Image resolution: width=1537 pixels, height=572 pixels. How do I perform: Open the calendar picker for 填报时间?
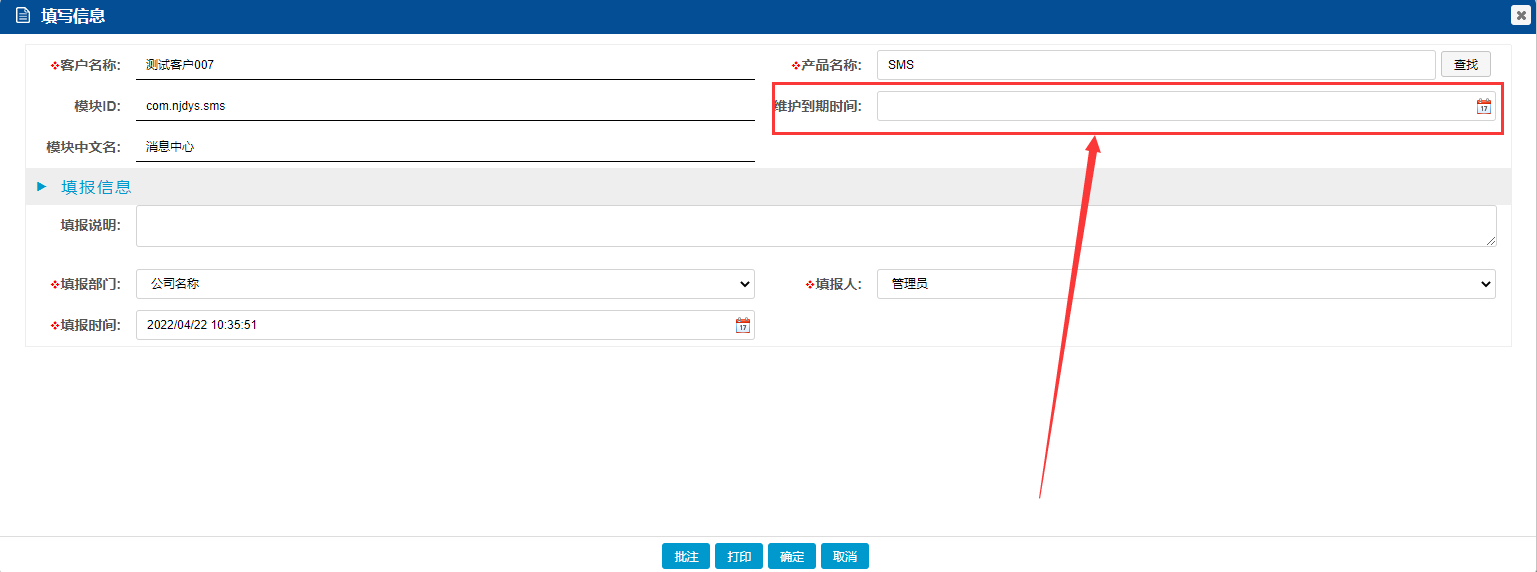coord(742,325)
